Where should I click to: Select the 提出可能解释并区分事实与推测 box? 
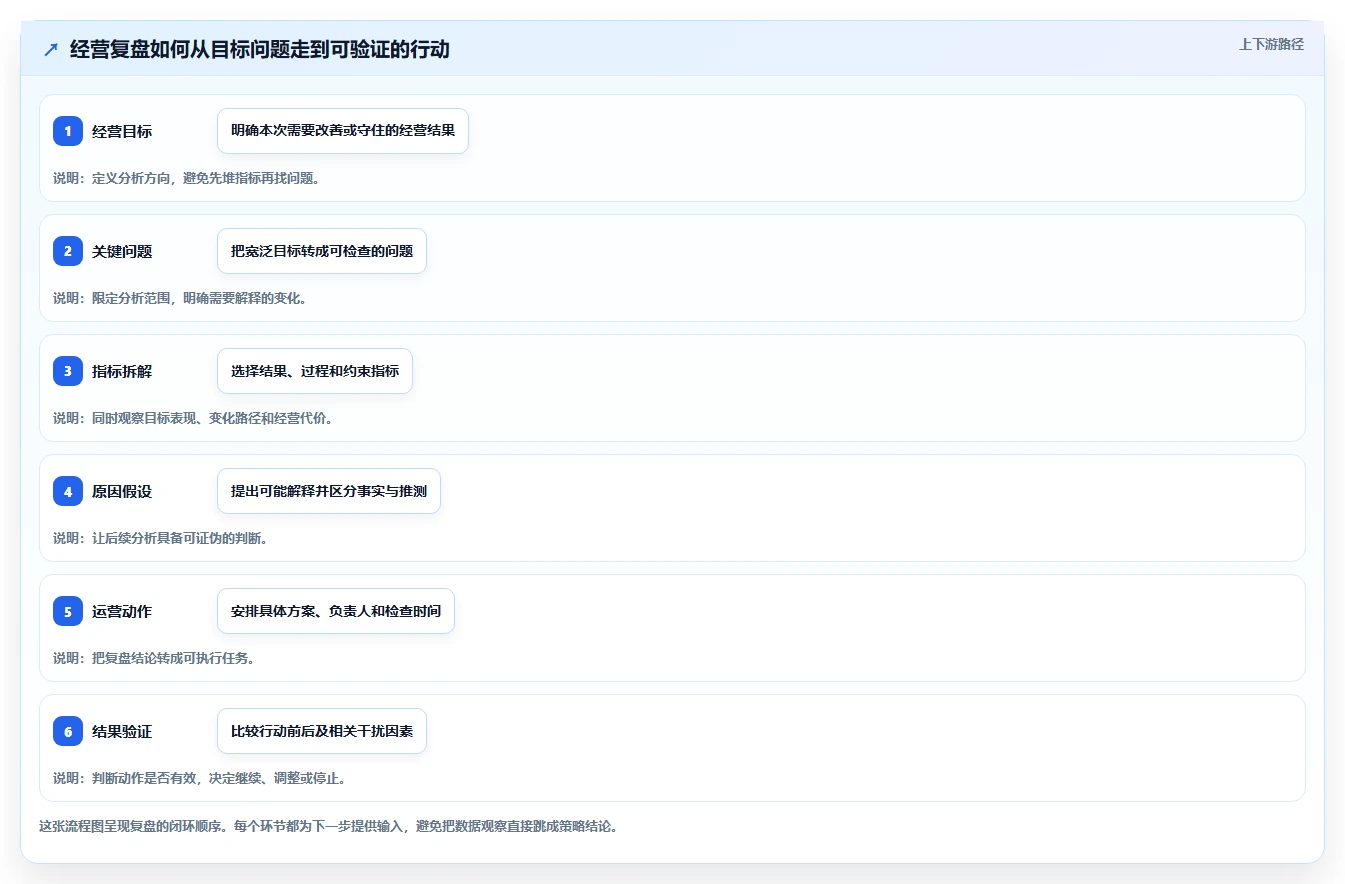329,491
